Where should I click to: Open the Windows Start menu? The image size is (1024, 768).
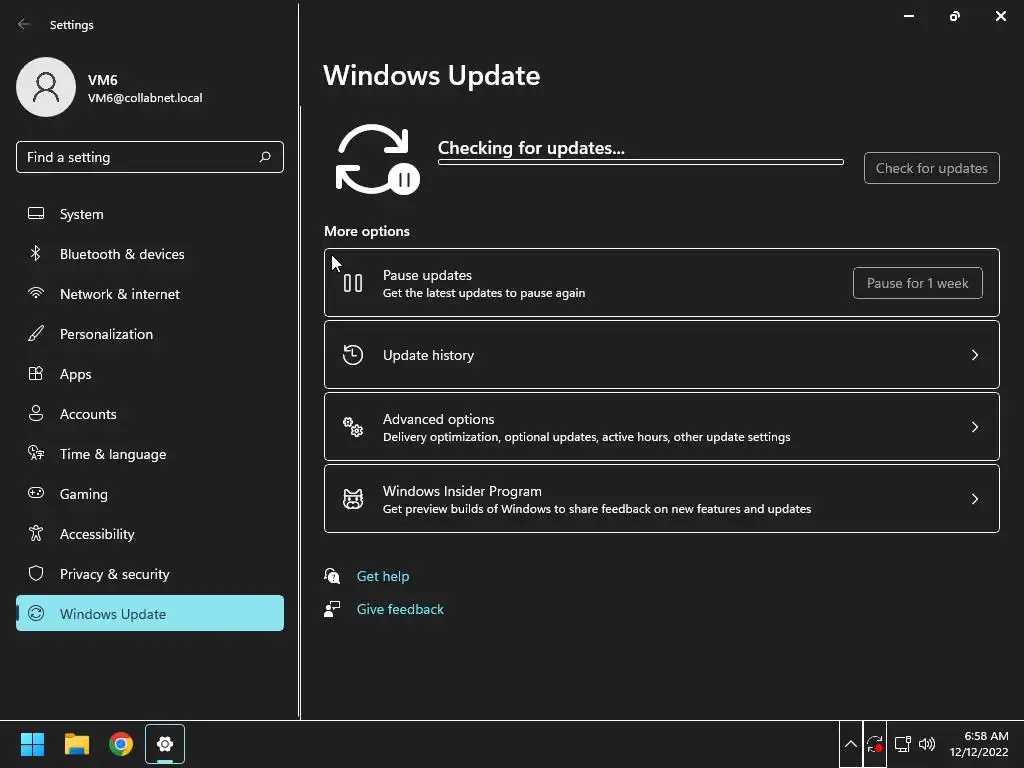(x=32, y=744)
